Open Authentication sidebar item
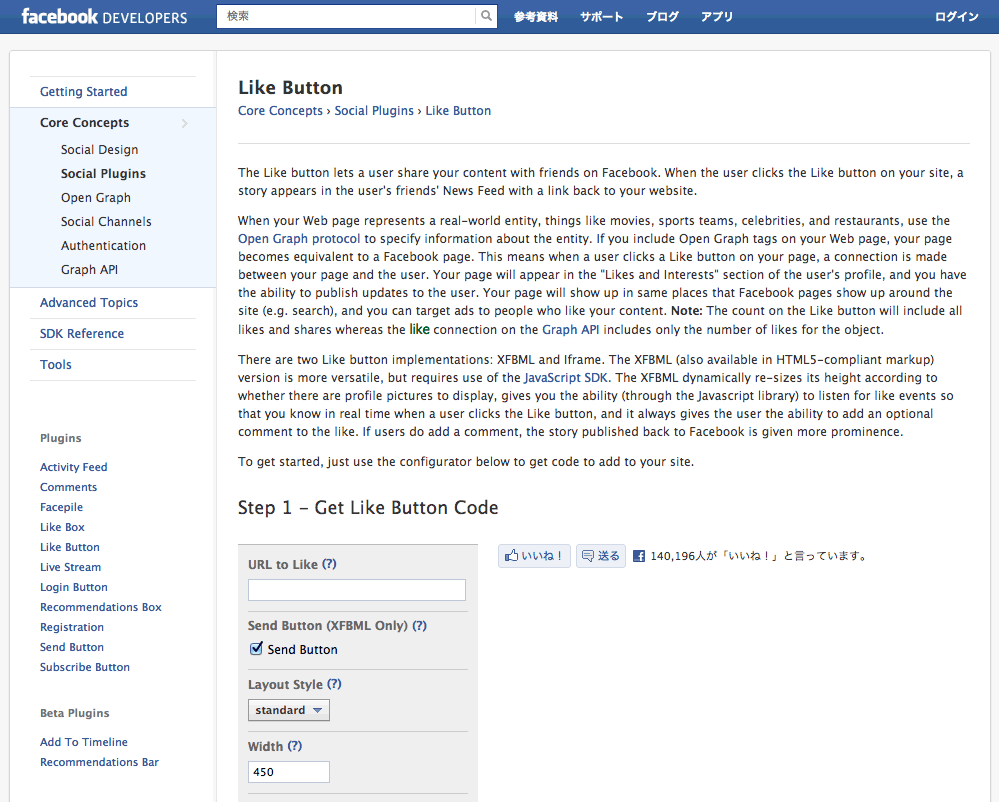Viewport: 999px width, 802px height. pos(103,245)
